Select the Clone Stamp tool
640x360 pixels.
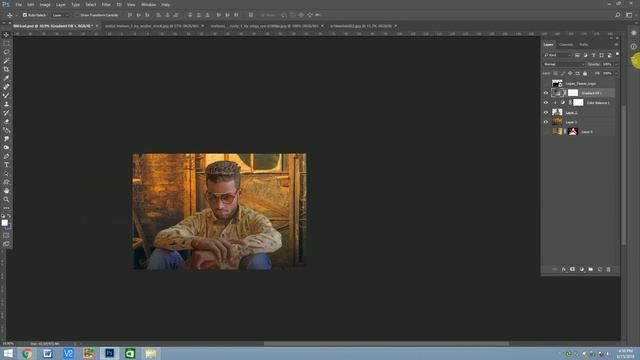6,104
